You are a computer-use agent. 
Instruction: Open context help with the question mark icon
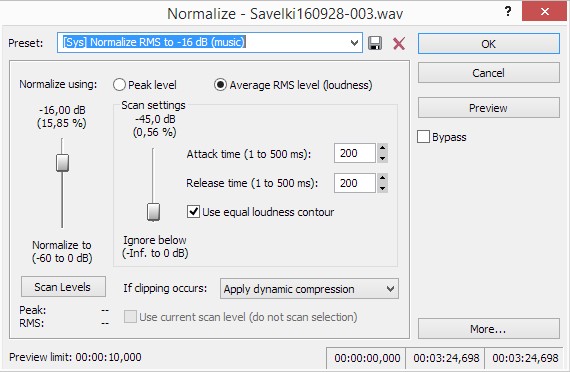pyautogui.click(x=508, y=11)
